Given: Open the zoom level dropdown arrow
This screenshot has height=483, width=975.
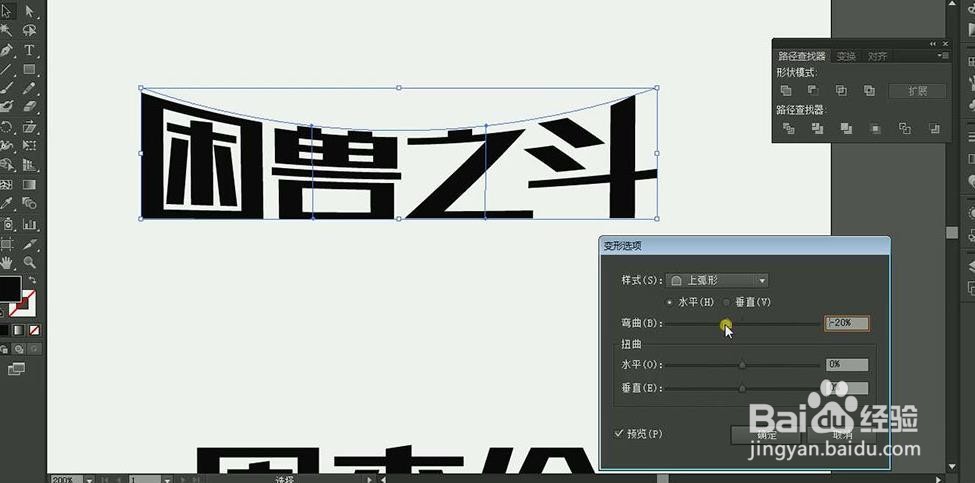Looking at the screenshot, I should (x=89, y=479).
